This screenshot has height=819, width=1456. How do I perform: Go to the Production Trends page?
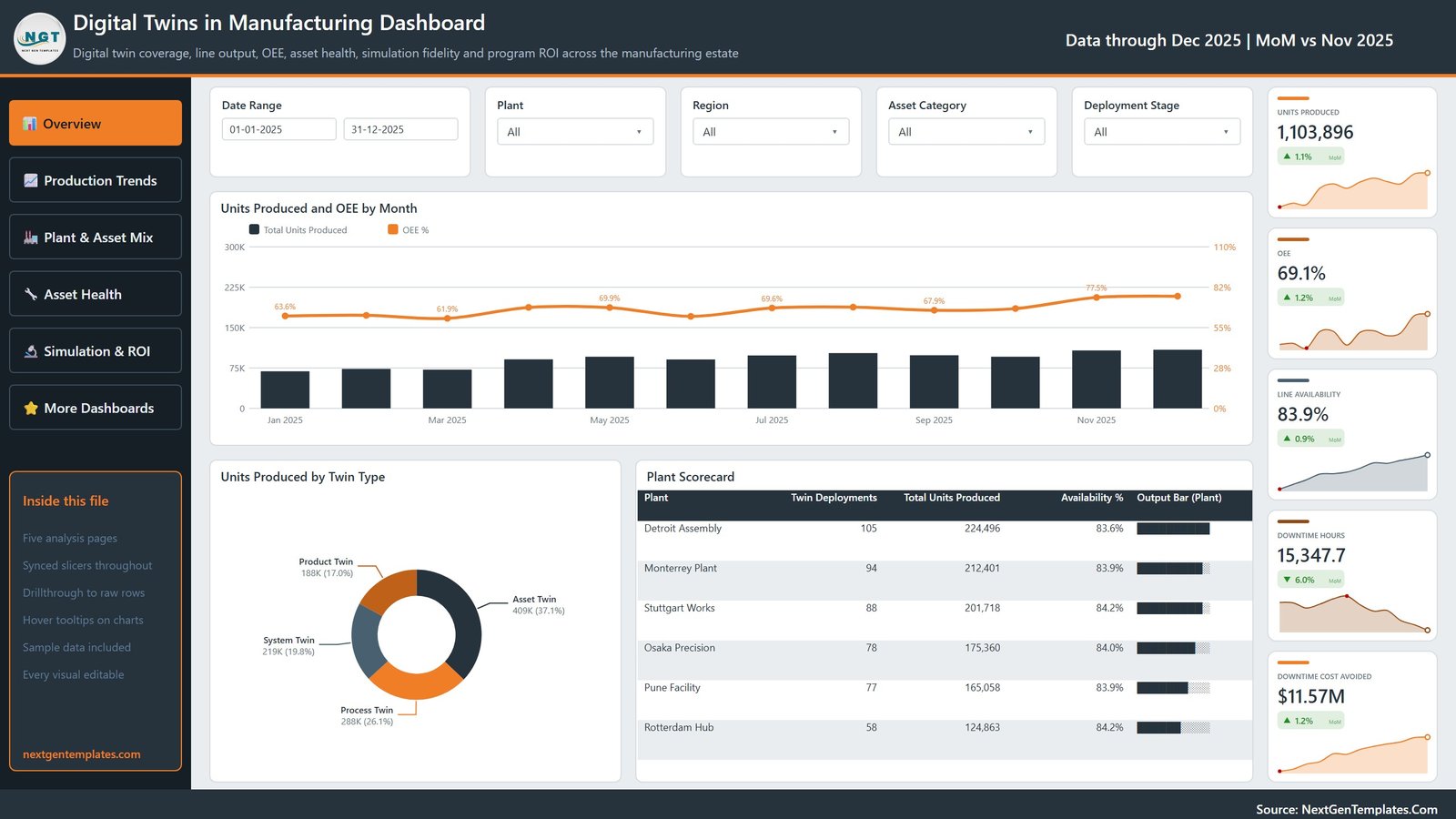coord(96,180)
